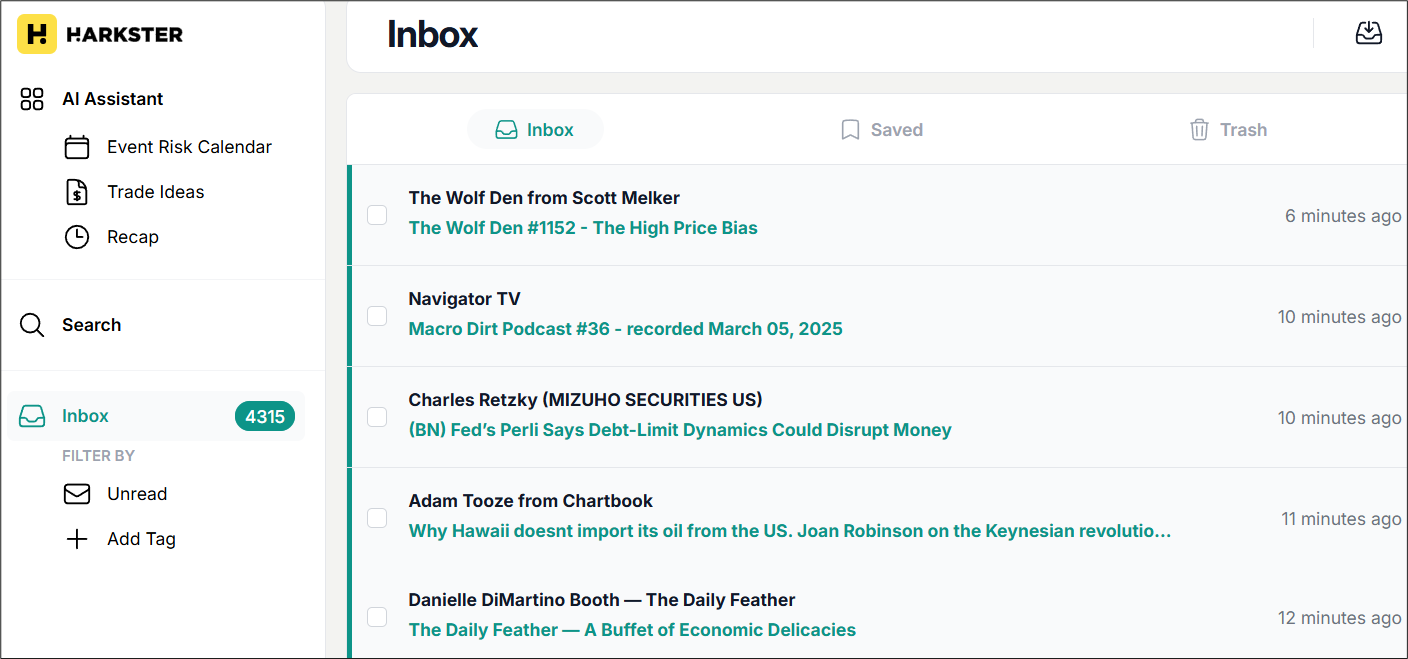Open the Recap page

pos(133,237)
